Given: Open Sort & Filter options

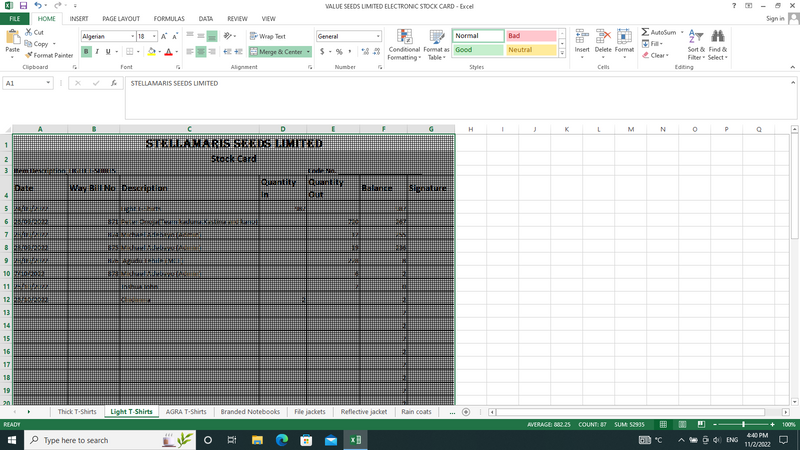Looking at the screenshot, I should [x=696, y=45].
